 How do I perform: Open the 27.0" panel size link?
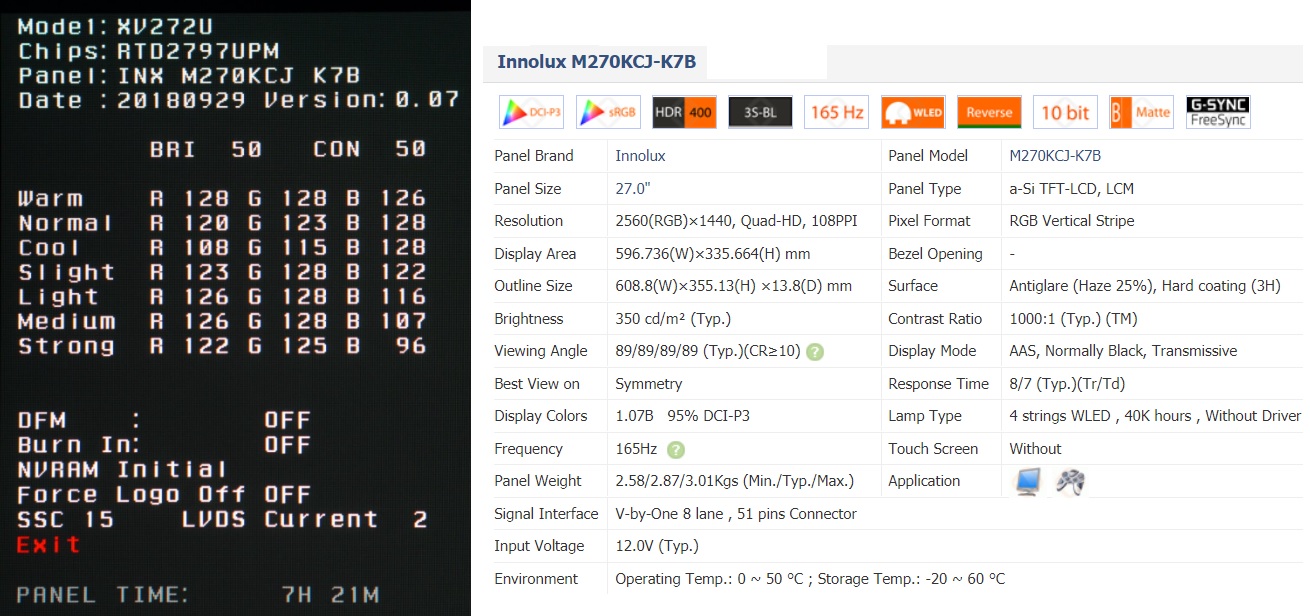[x=632, y=189]
